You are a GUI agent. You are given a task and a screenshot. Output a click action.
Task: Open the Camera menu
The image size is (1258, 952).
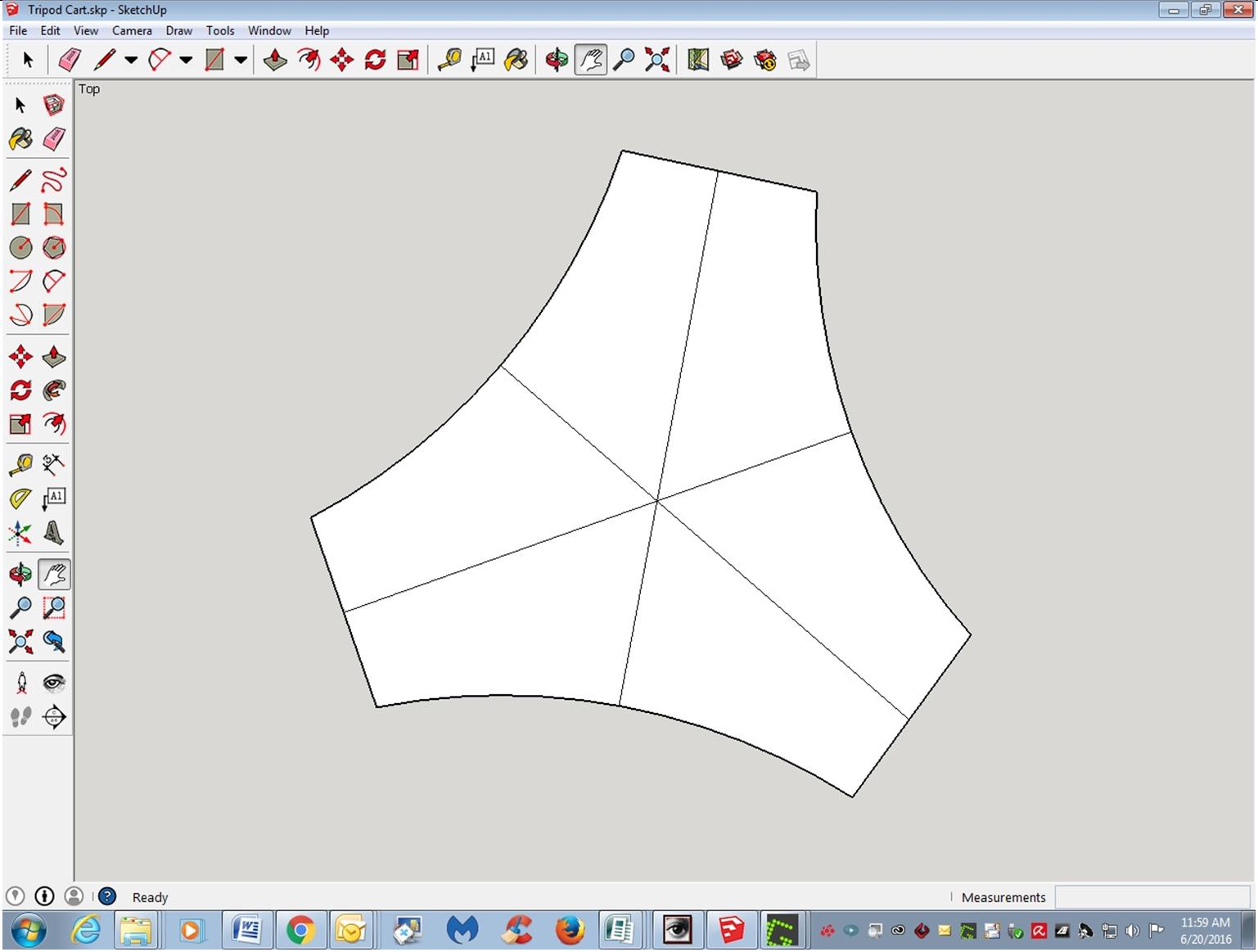tap(132, 30)
